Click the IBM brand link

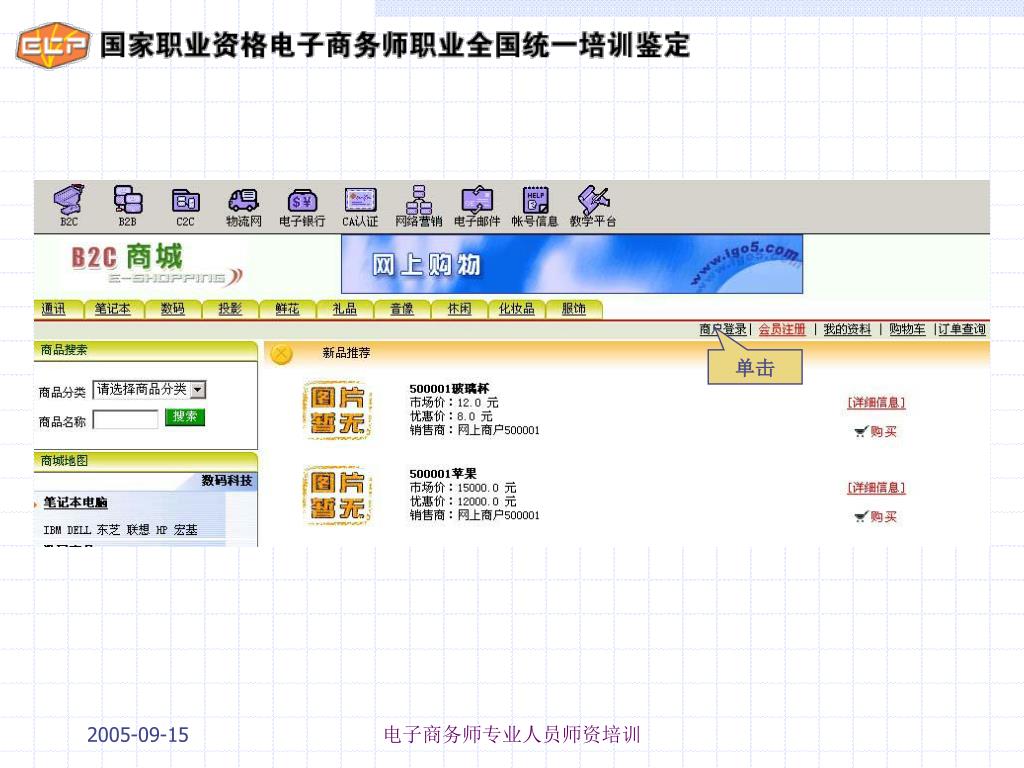52,530
